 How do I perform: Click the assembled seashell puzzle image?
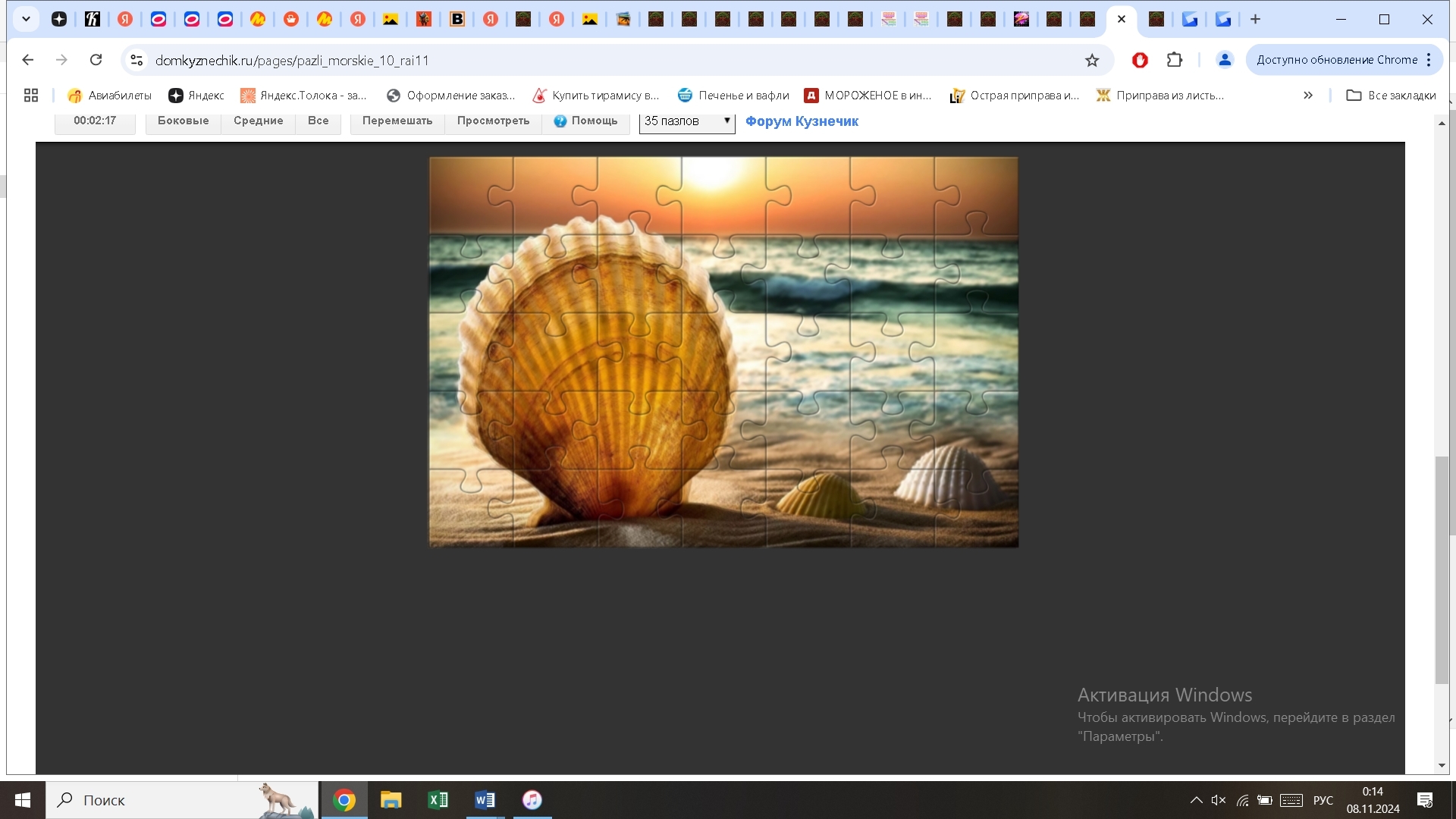723,352
